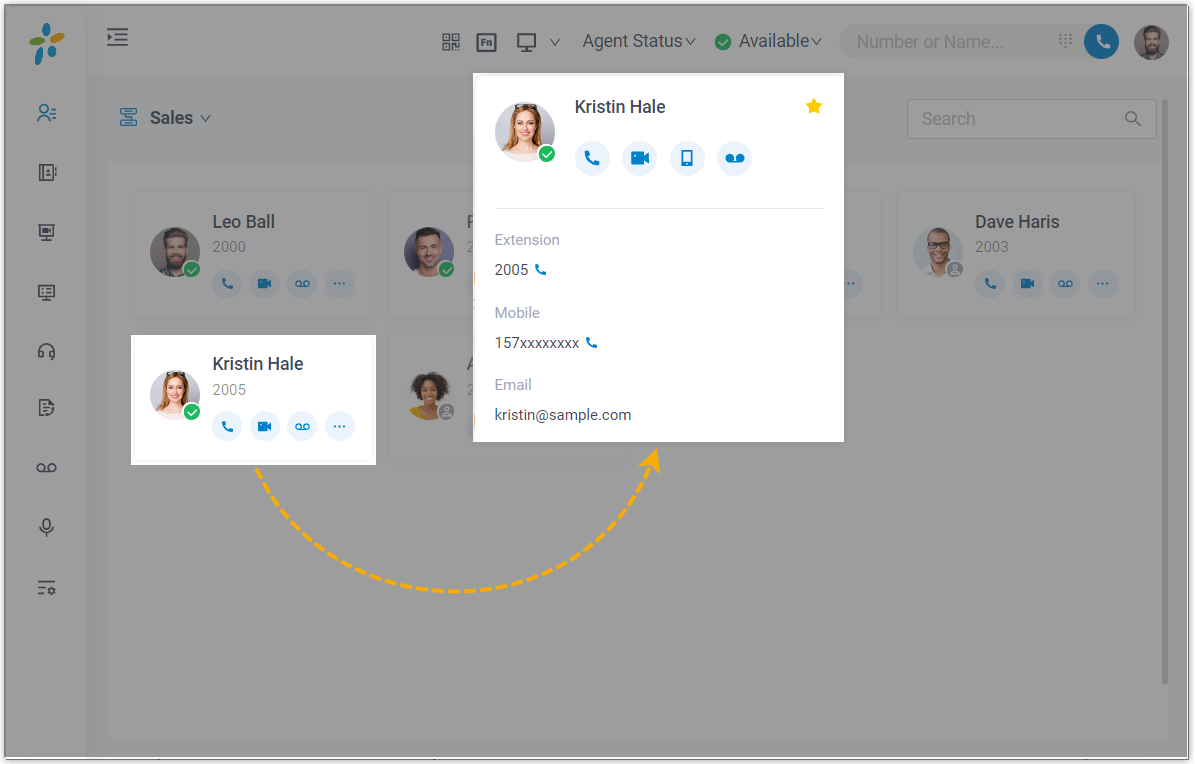This screenshot has height=764, width=1195.
Task: Expand the Agent Status dropdown
Action: [x=639, y=41]
